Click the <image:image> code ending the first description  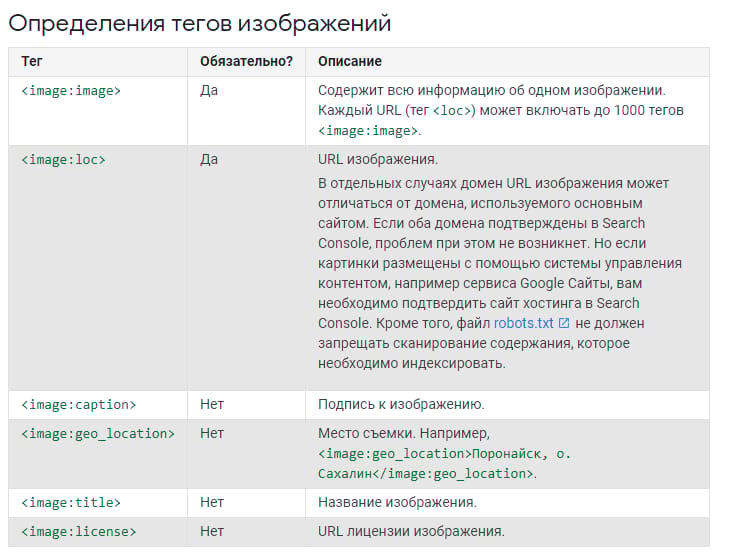(x=367, y=131)
